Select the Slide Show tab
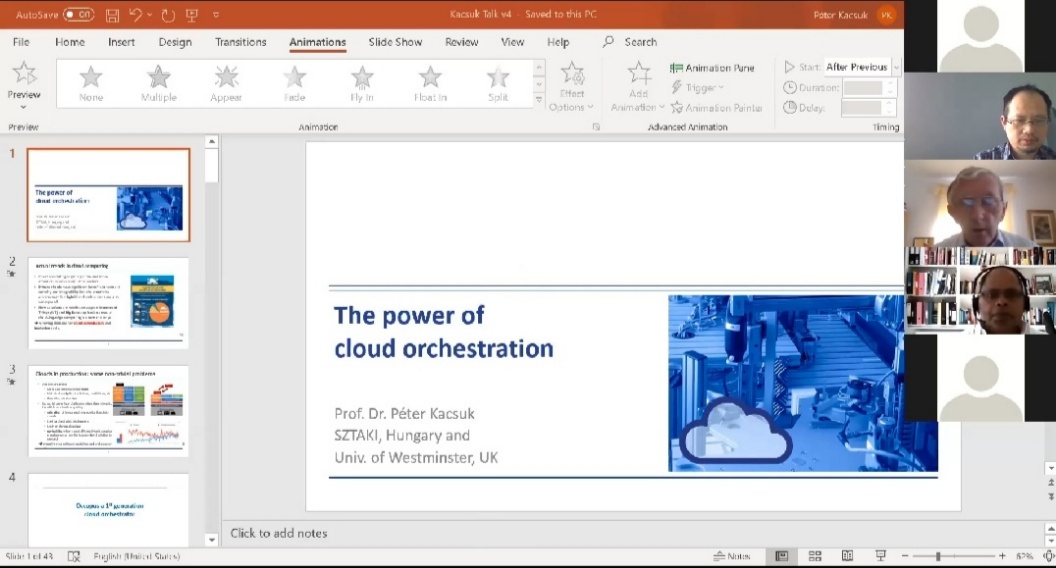Image resolution: width=1056 pixels, height=568 pixels. (x=395, y=42)
